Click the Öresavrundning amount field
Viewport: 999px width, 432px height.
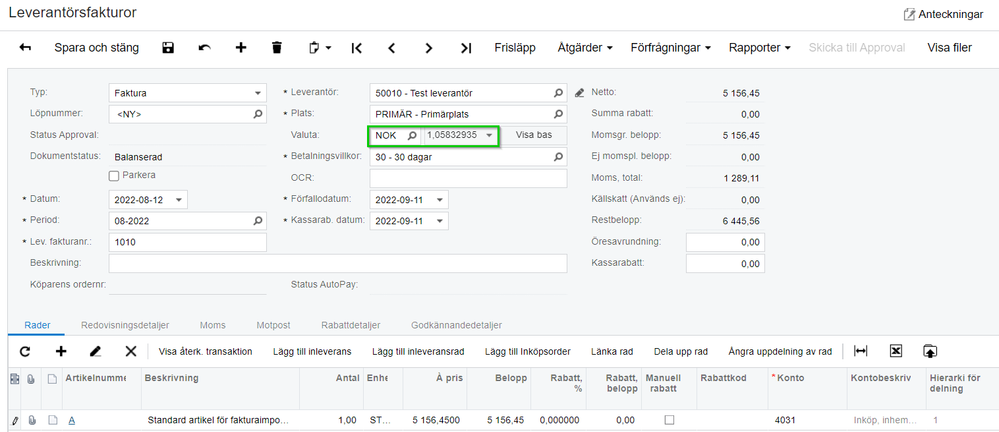(x=725, y=242)
